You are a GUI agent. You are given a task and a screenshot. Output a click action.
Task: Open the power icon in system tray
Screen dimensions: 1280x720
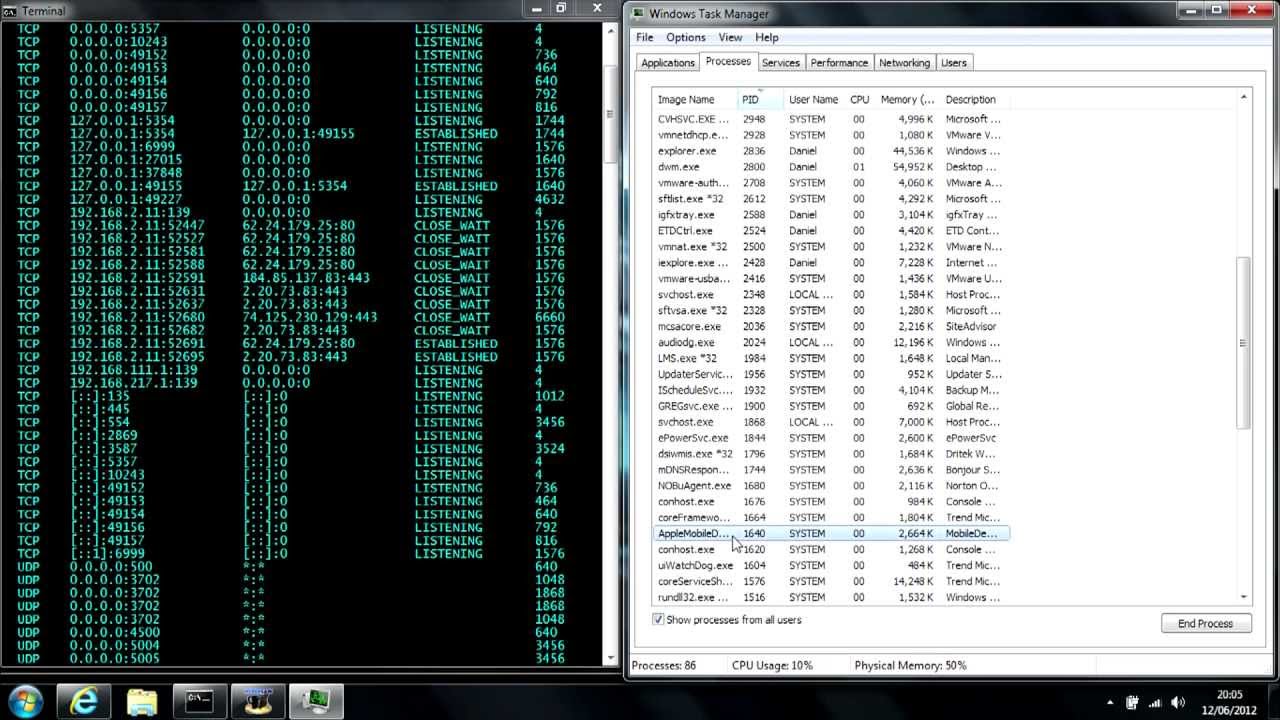point(1133,703)
